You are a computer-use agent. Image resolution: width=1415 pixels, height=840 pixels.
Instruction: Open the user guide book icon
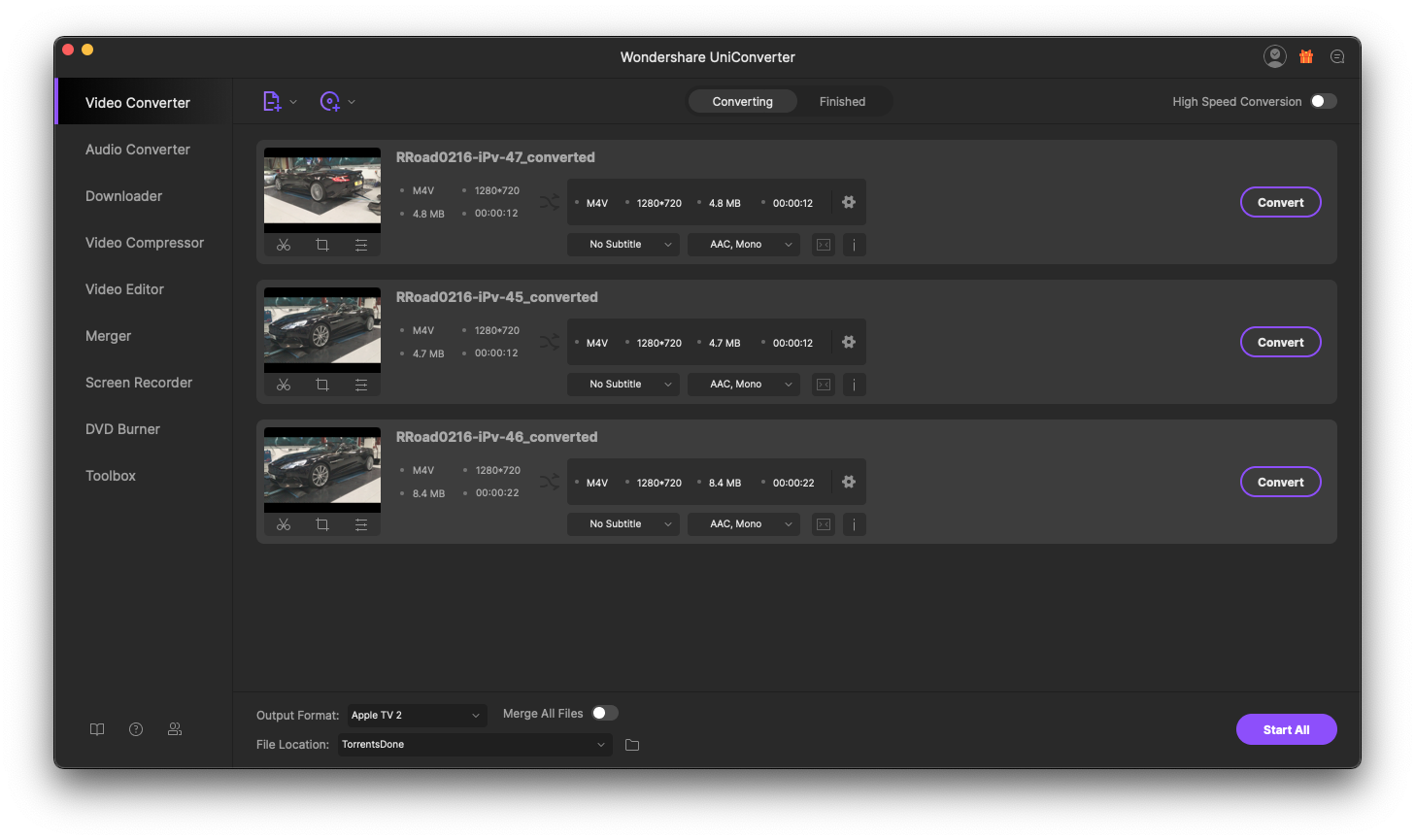pos(97,729)
